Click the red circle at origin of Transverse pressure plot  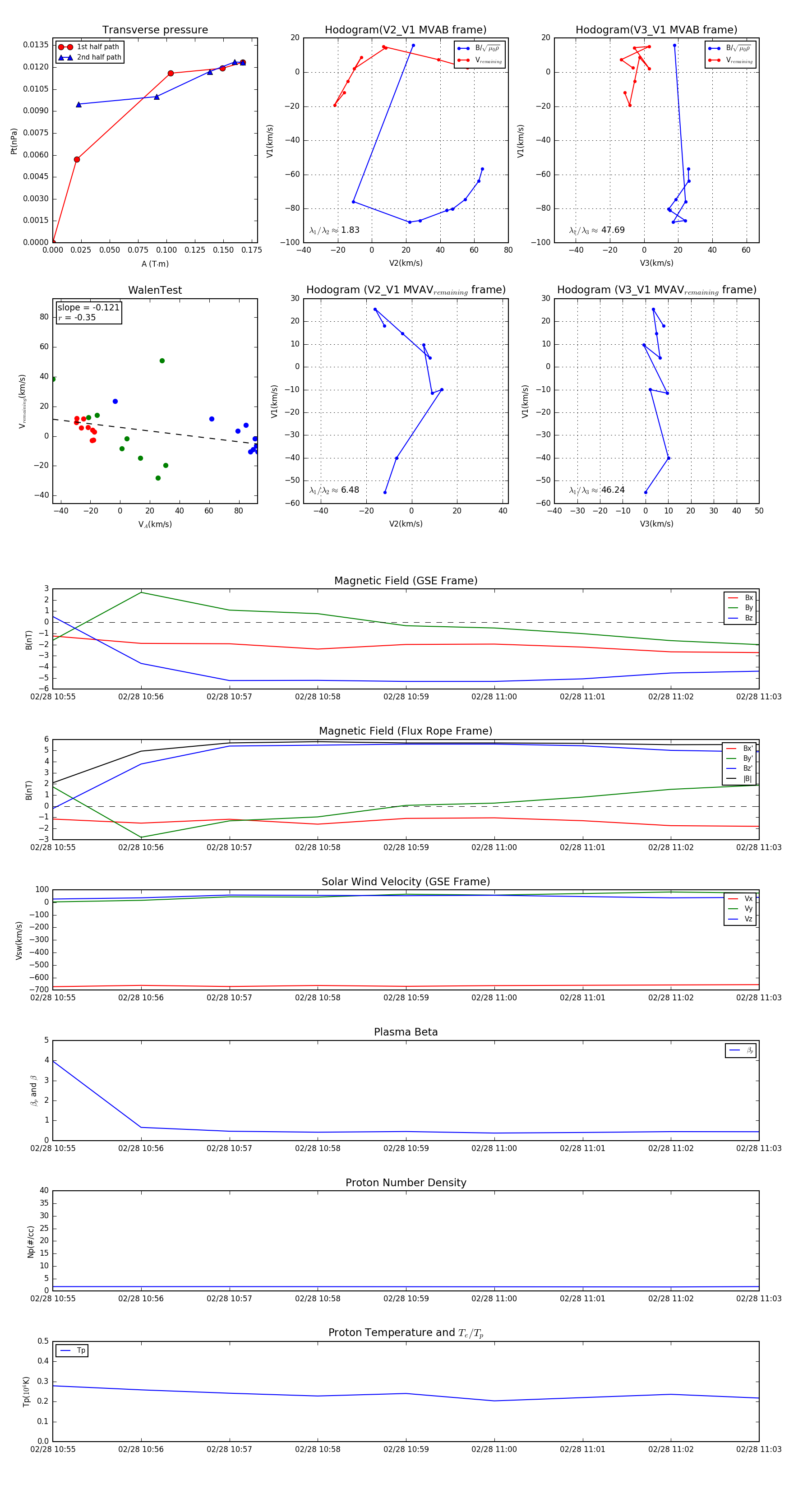coord(53,242)
